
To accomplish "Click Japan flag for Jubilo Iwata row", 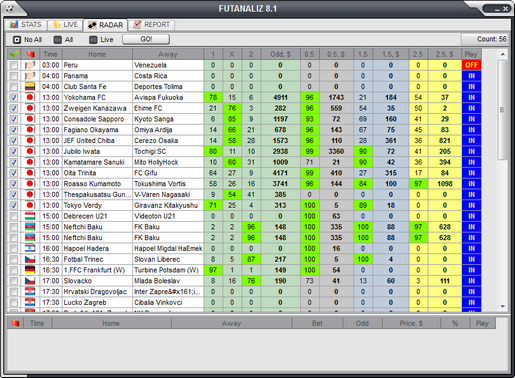I will [x=30, y=151].
